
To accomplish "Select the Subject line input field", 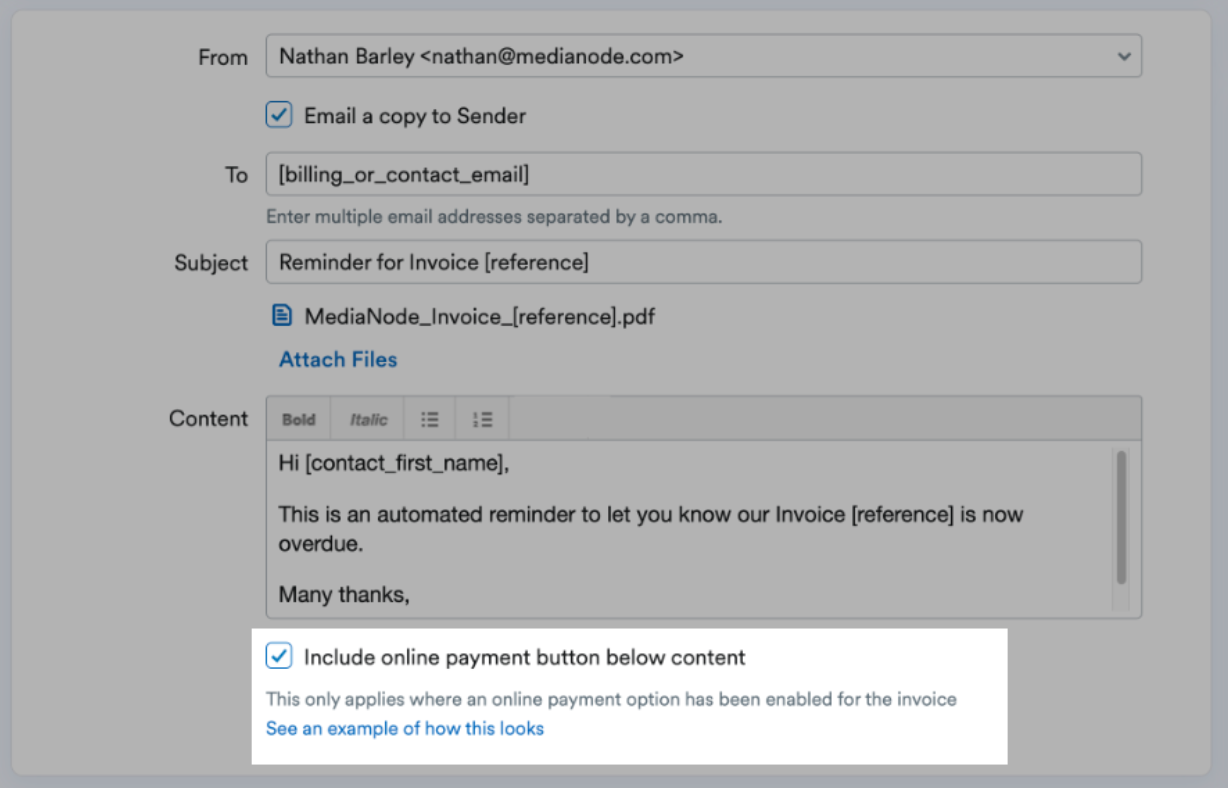I will pos(703,262).
